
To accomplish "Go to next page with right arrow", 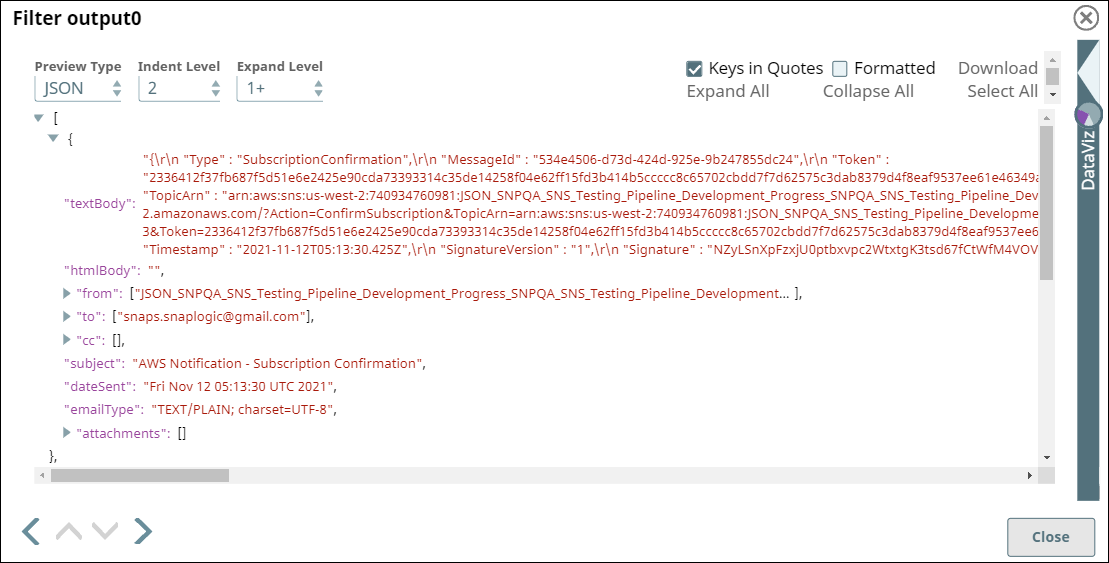I will (x=143, y=530).
